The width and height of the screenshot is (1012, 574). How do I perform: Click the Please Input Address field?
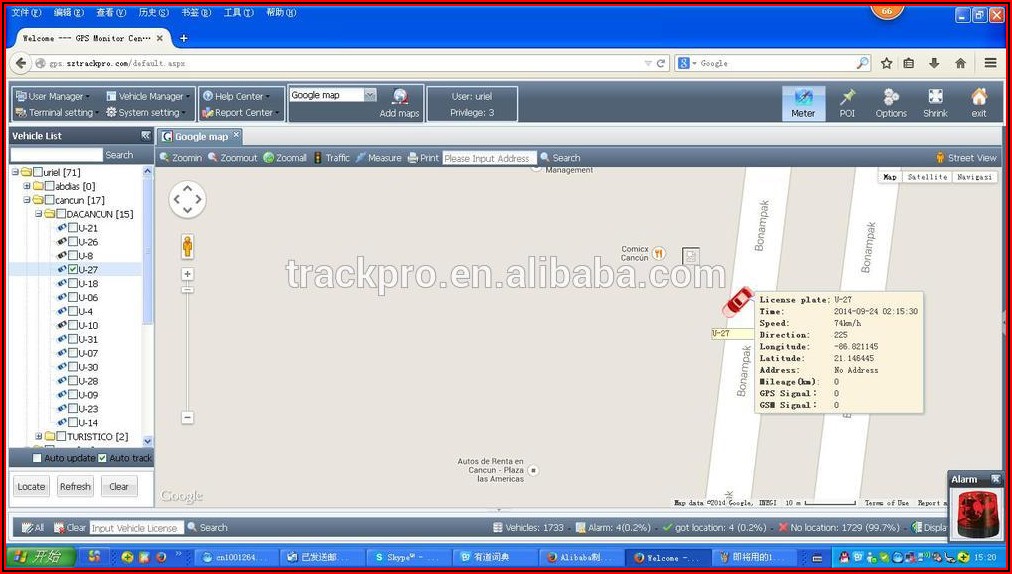(489, 158)
